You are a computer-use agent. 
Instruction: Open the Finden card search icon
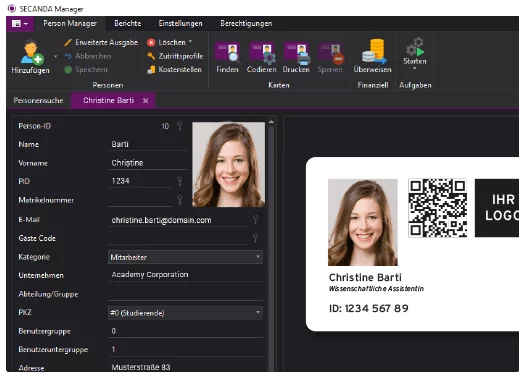(228, 52)
